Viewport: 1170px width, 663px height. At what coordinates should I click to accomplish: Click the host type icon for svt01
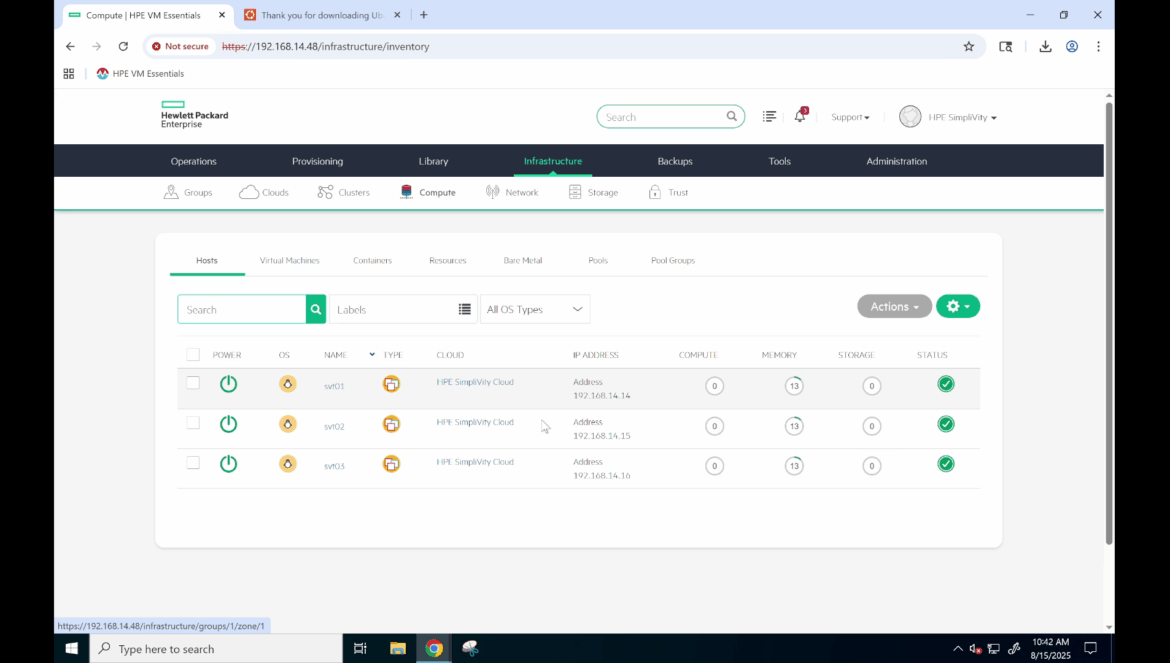[391, 384]
